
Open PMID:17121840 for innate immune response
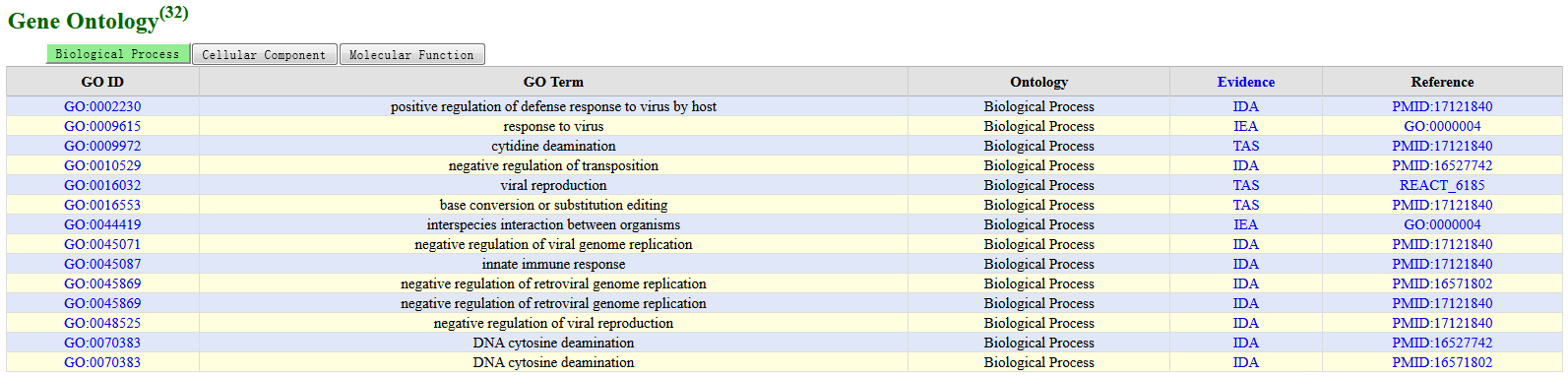(1442, 264)
